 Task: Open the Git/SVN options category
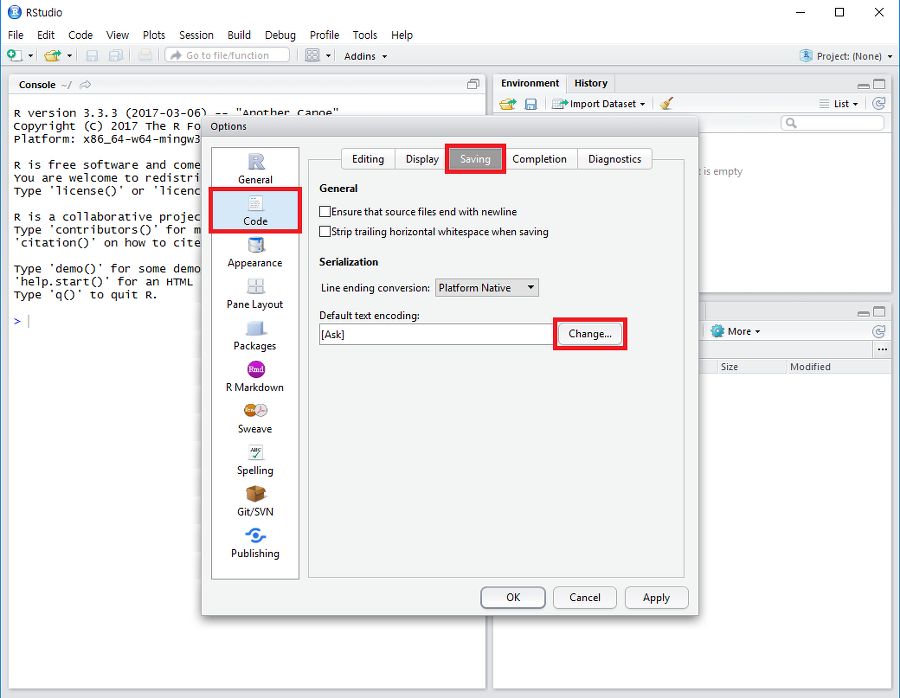pos(255,502)
